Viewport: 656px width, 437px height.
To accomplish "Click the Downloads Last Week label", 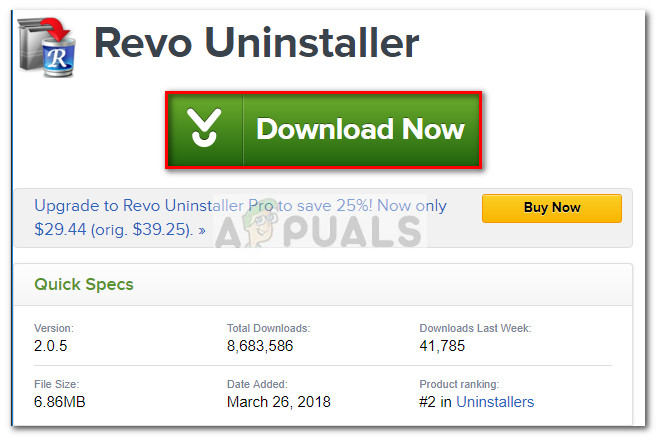I will tap(475, 328).
